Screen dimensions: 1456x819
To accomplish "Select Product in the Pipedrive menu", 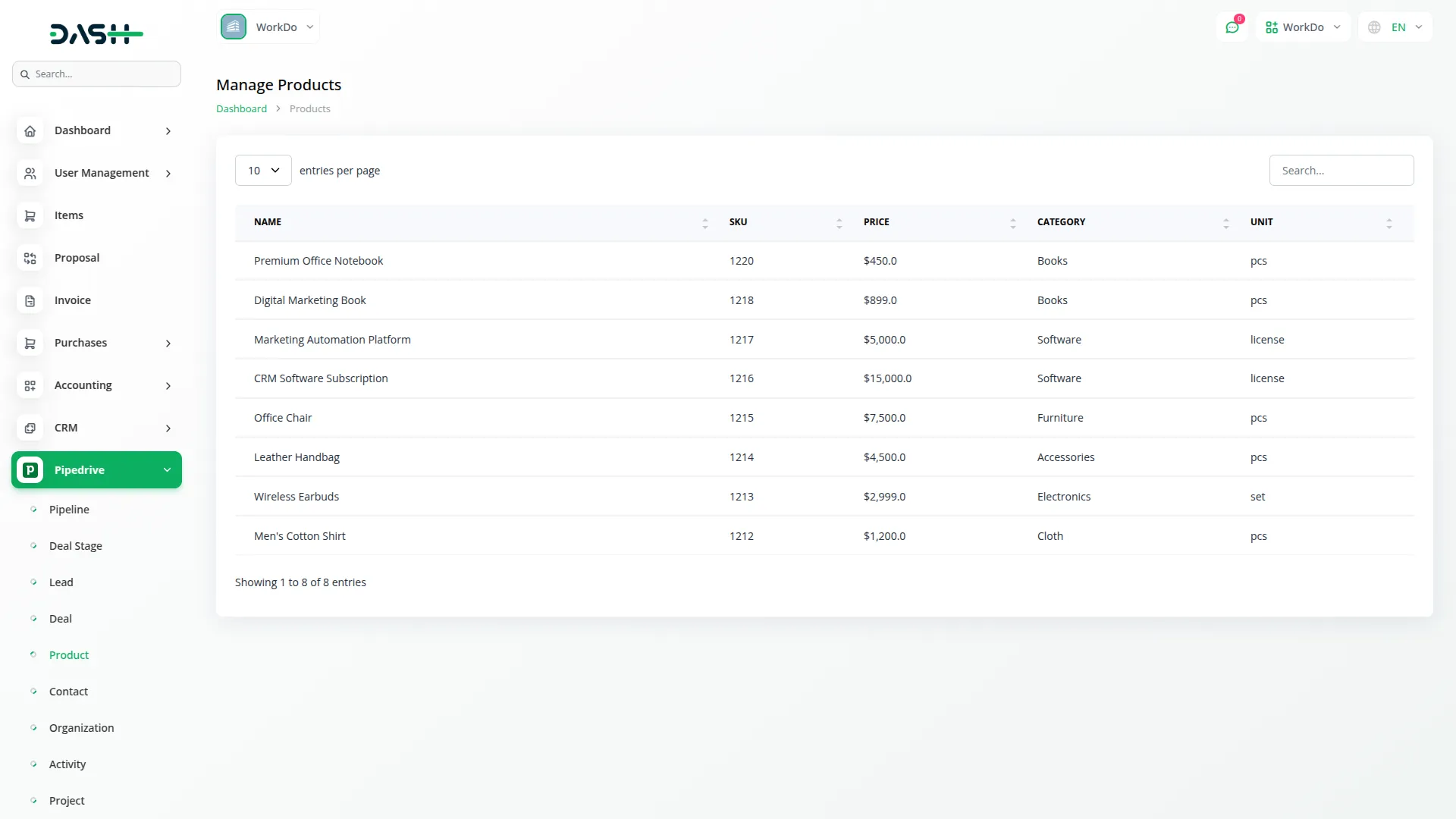I will [68, 654].
